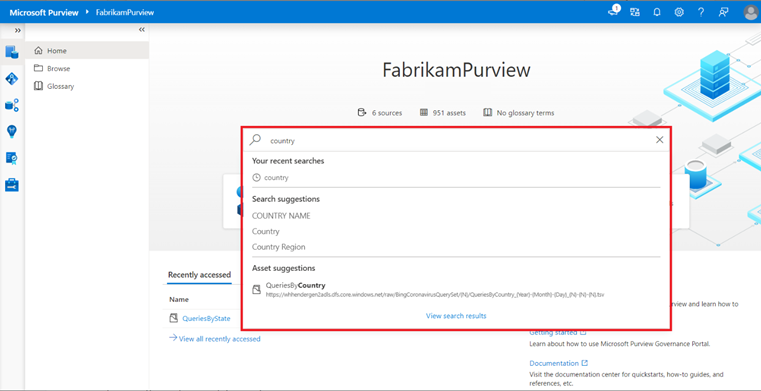Click the Microsoft Purview title
This screenshot has width=761, height=391.
coord(44,13)
